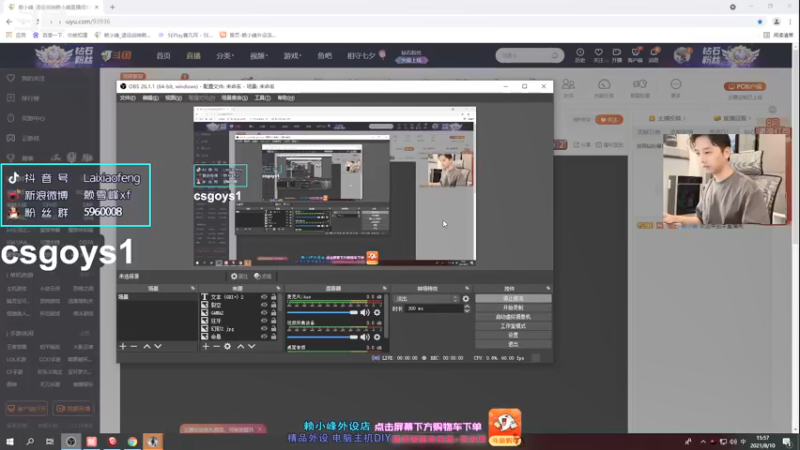Open the Windows Start menu
The width and height of the screenshot is (800, 450).
pyautogui.click(x=10, y=441)
